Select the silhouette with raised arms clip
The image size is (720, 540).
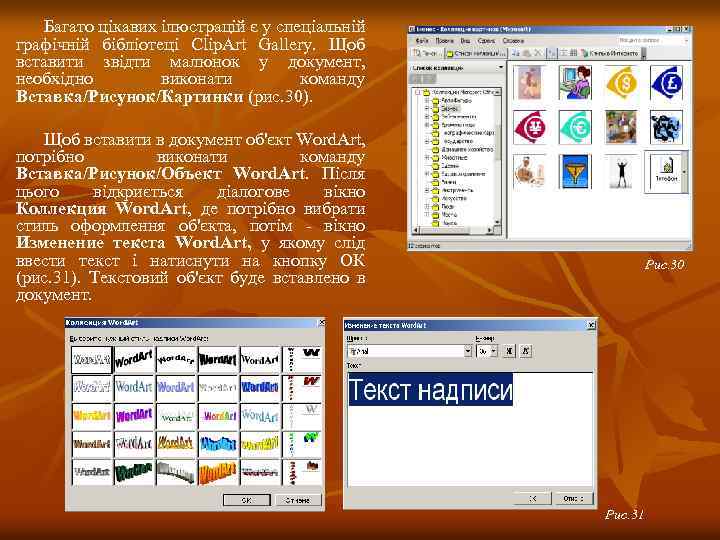(621, 171)
